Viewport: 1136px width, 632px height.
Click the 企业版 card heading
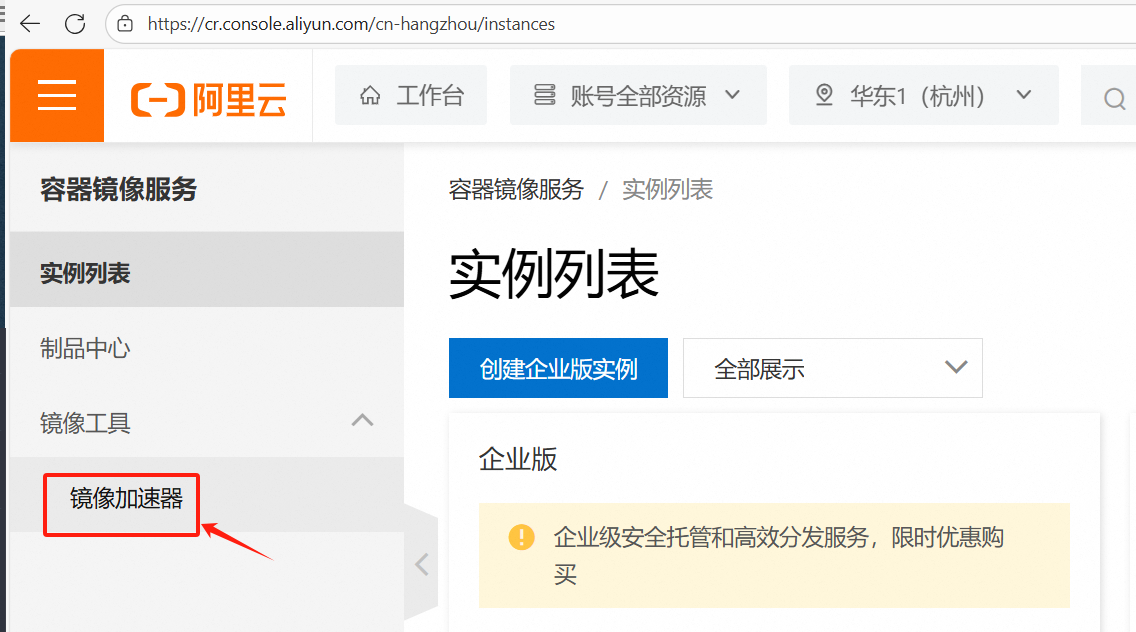(x=518, y=460)
